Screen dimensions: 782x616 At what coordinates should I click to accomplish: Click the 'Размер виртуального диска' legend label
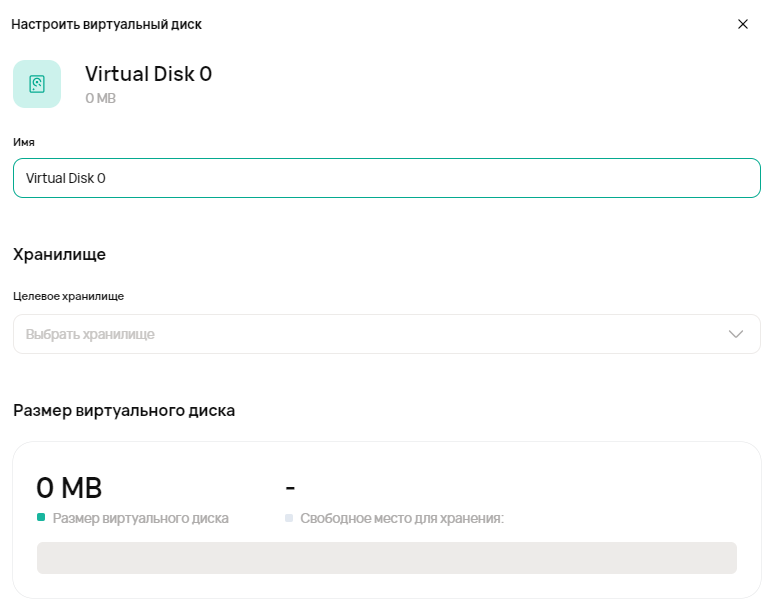click(140, 518)
